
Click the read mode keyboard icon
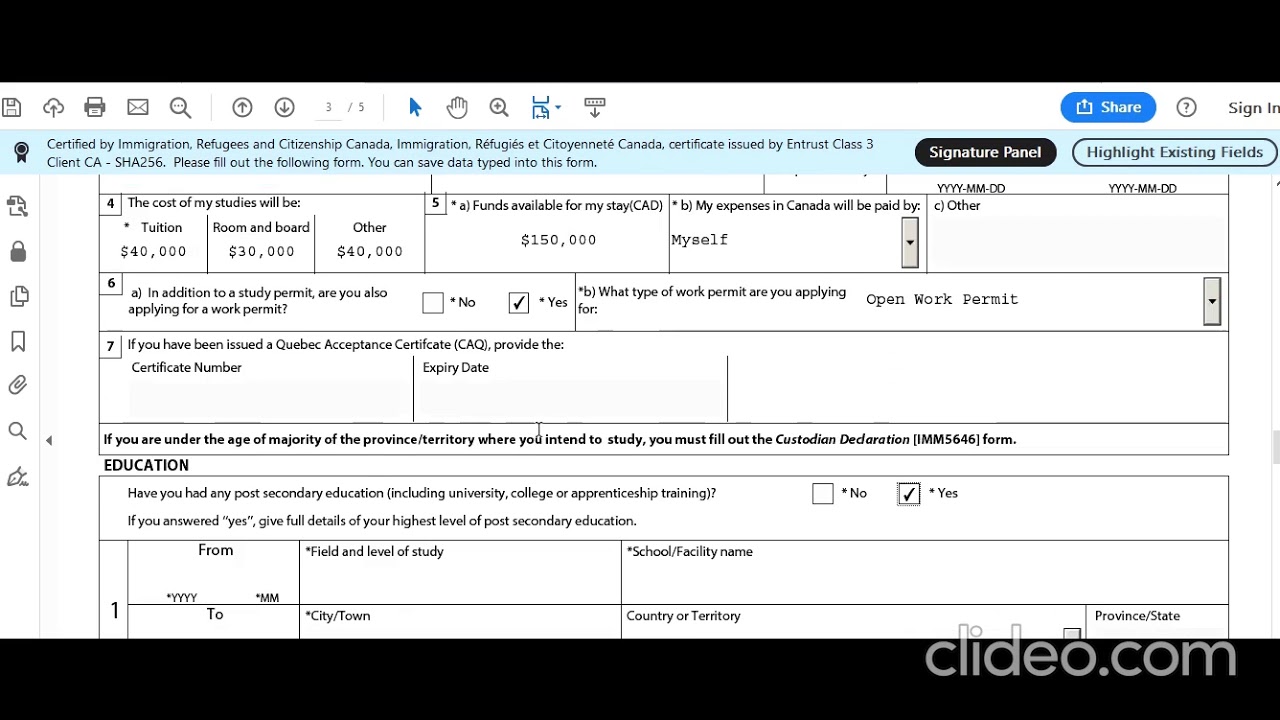coord(595,107)
